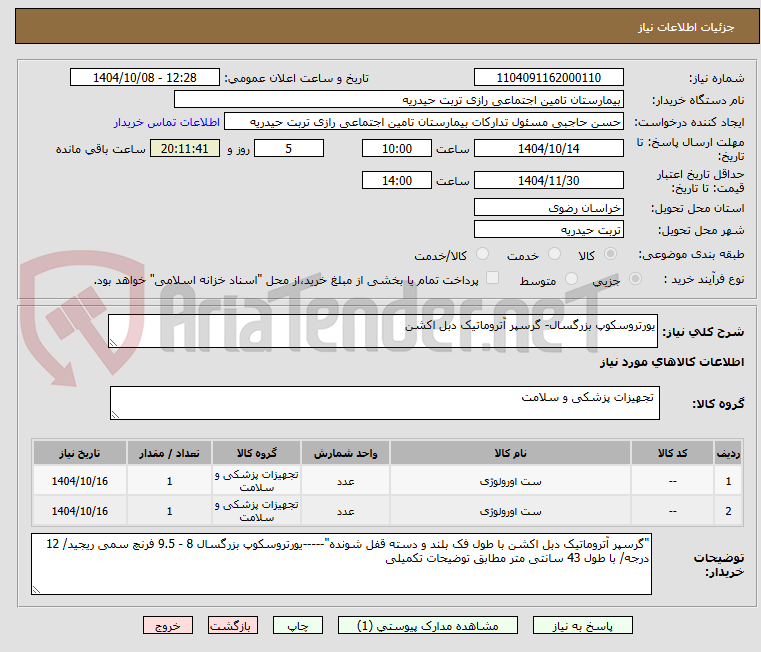The height and width of the screenshot is (652, 761).
Task: Click date 1404/10/16 in row 1
Action: click(x=80, y=481)
